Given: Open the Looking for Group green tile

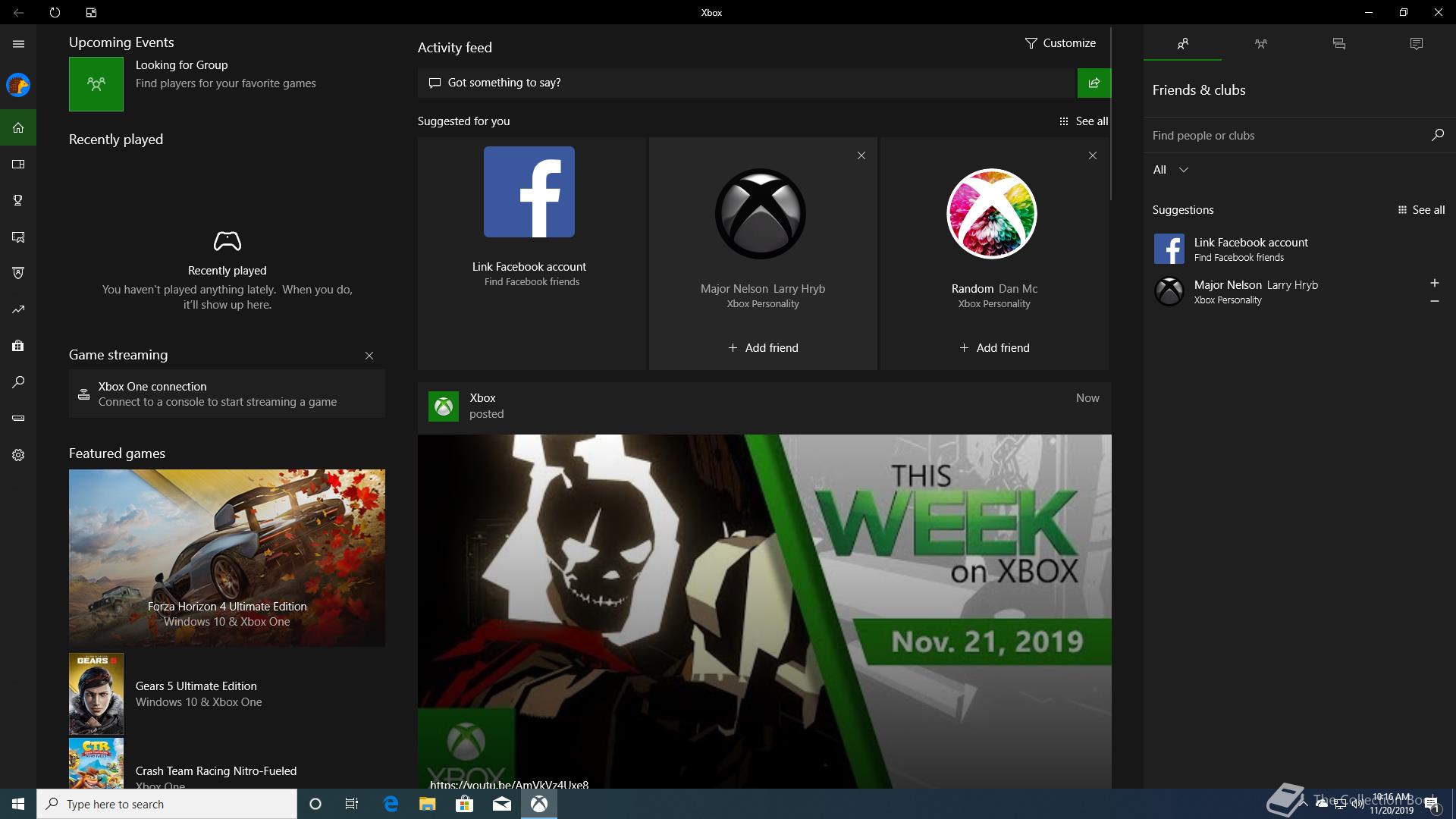Looking at the screenshot, I should [96, 84].
